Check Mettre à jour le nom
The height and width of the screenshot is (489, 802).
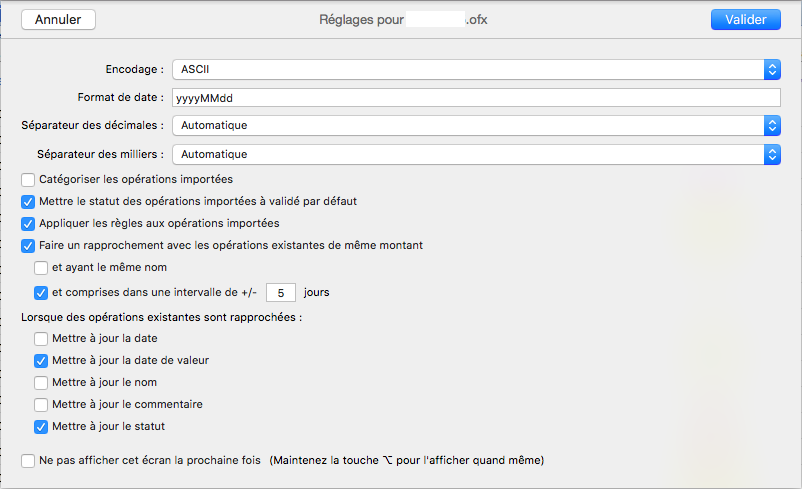(41, 382)
